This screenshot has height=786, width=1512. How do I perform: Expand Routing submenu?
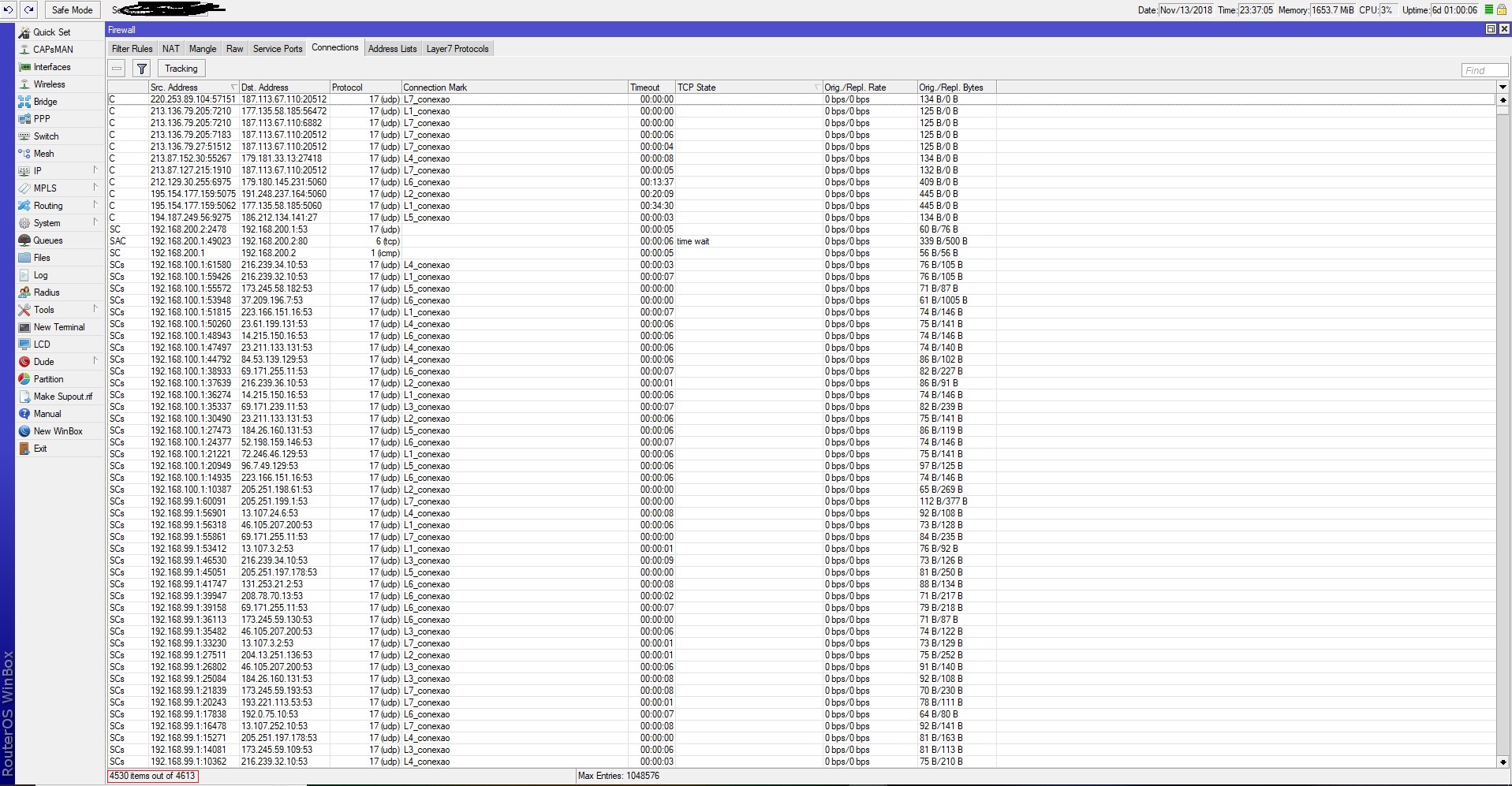(95, 205)
